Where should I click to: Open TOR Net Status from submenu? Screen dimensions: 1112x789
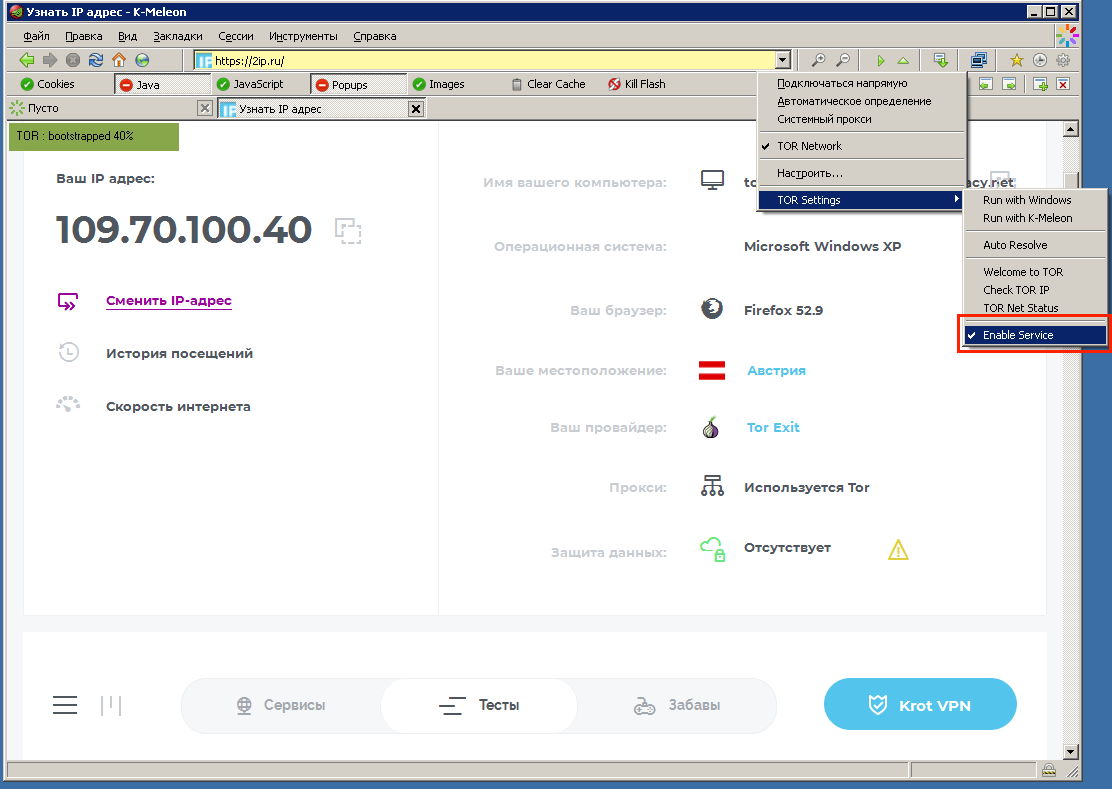[x=1035, y=308]
